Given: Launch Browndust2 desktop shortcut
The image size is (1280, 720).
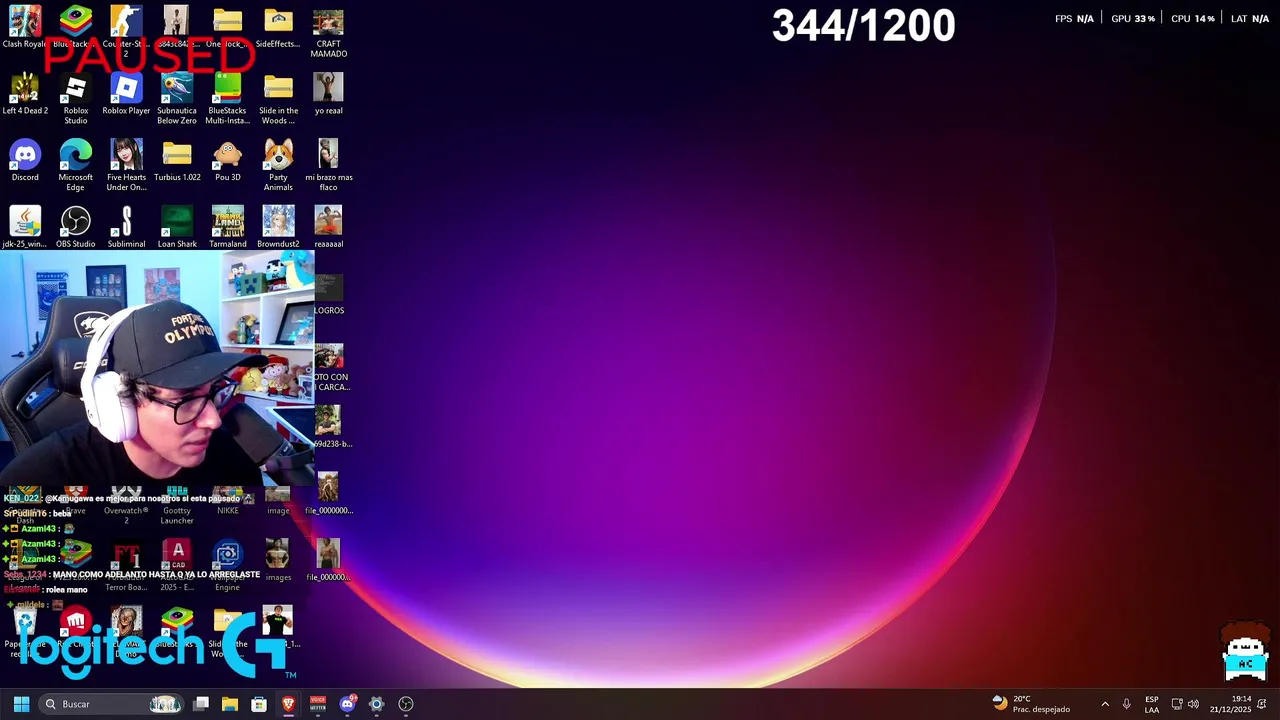Looking at the screenshot, I should pyautogui.click(x=278, y=228).
